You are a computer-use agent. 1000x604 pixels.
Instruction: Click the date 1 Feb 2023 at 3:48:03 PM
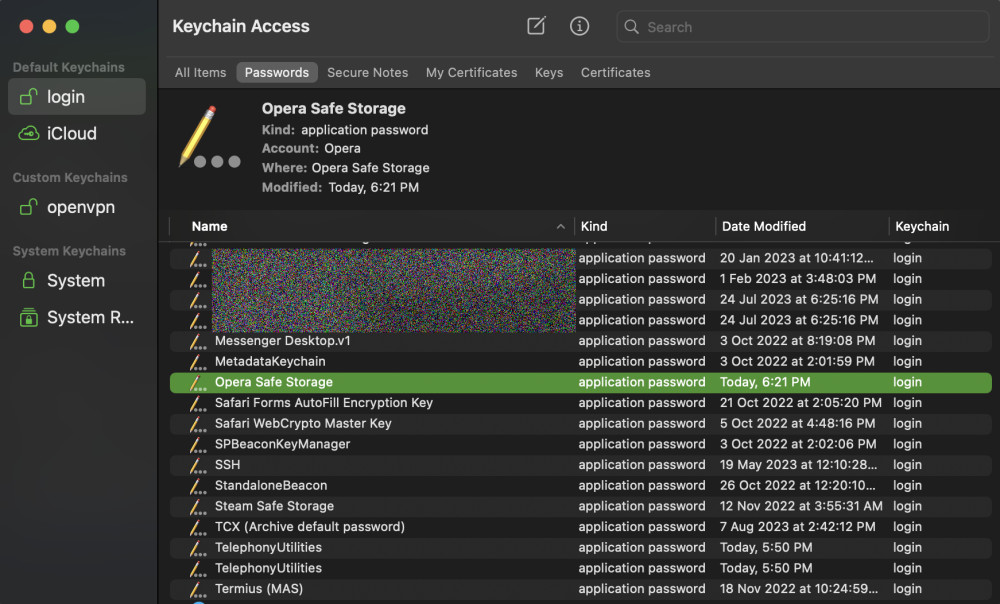tap(798, 279)
